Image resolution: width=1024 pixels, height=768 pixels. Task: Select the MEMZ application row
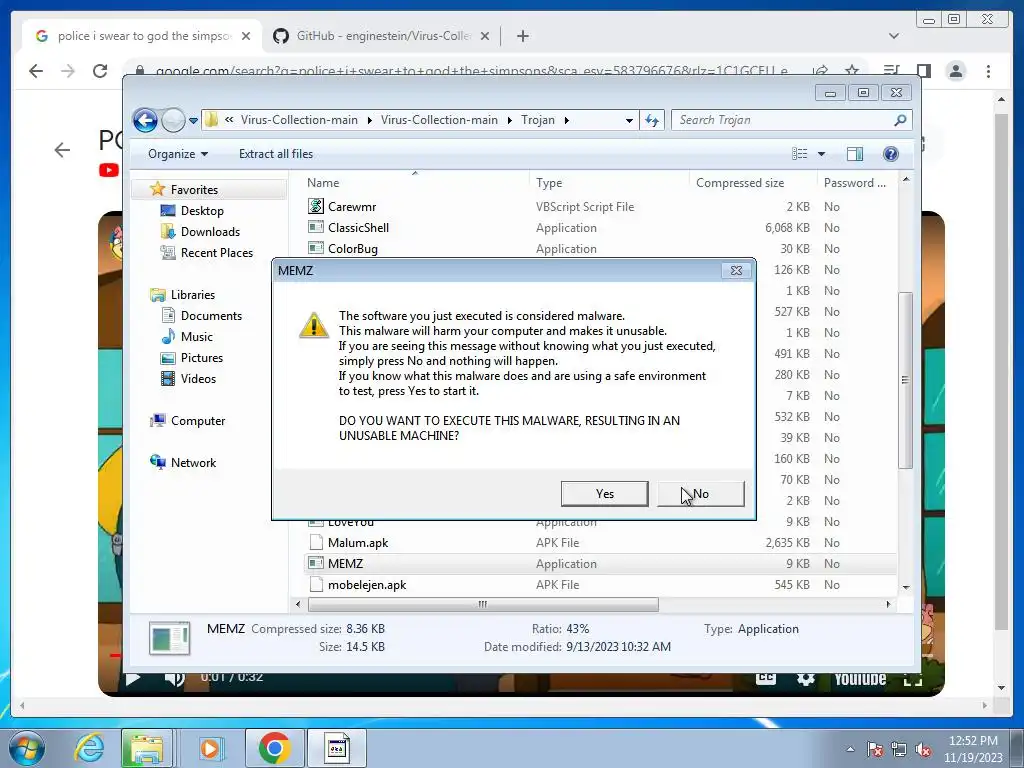click(600, 564)
